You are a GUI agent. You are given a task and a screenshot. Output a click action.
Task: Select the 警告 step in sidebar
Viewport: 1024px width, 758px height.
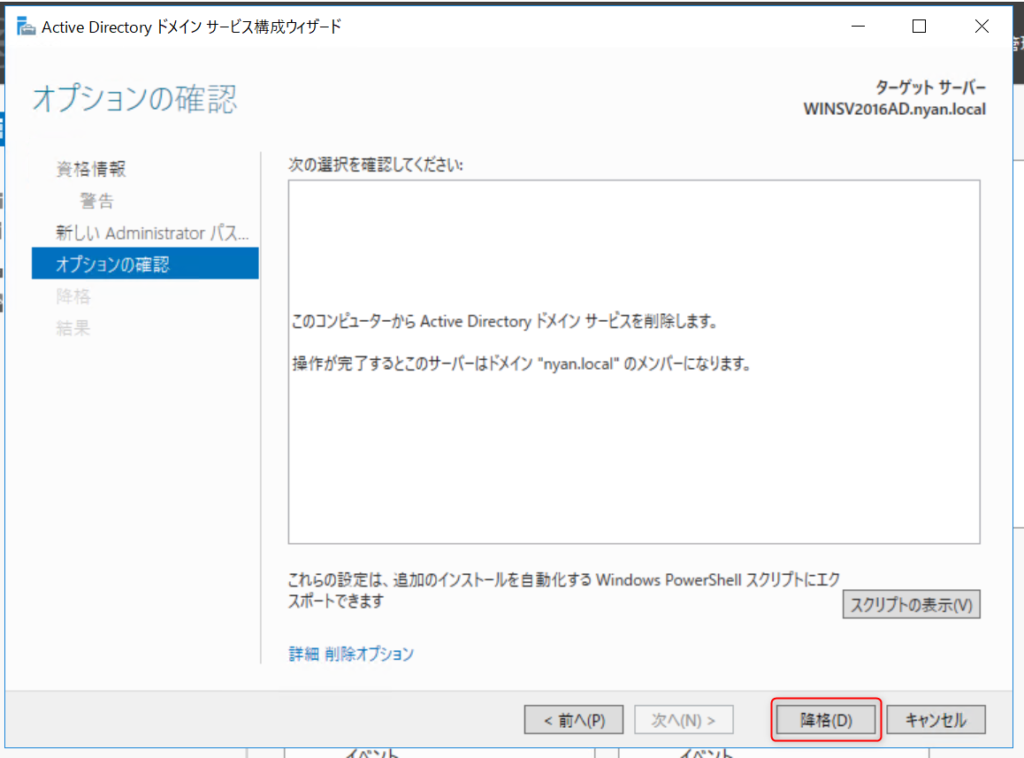(x=97, y=201)
